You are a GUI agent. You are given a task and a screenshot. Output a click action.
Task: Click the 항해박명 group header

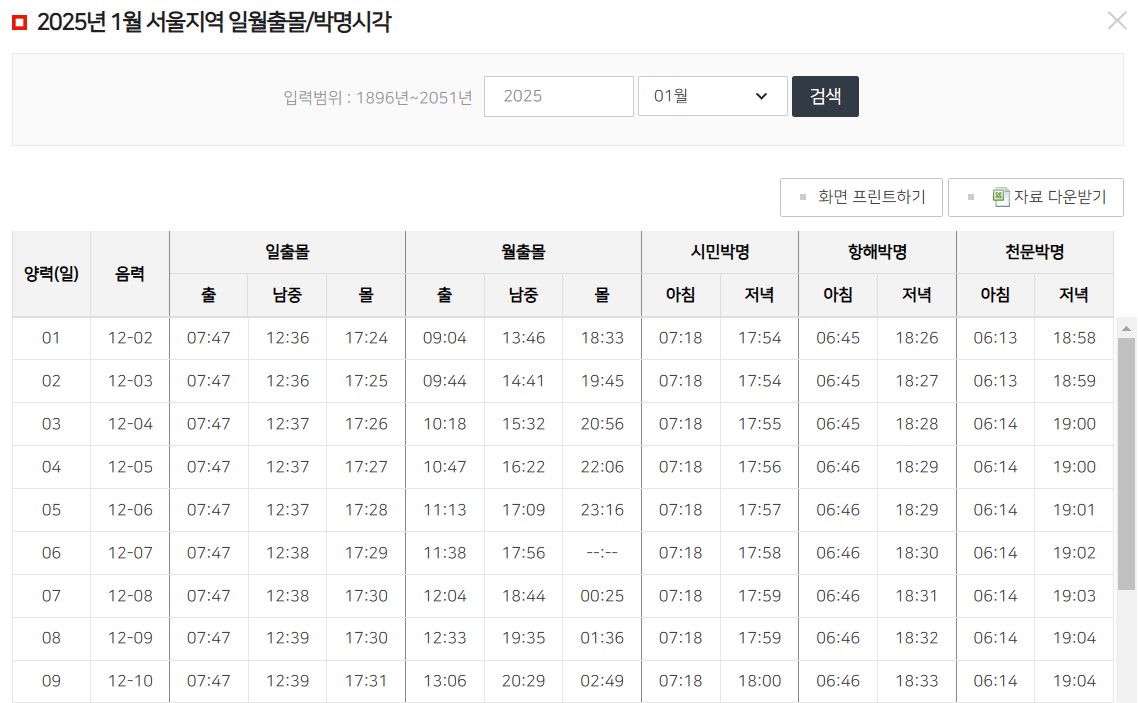pos(877,252)
